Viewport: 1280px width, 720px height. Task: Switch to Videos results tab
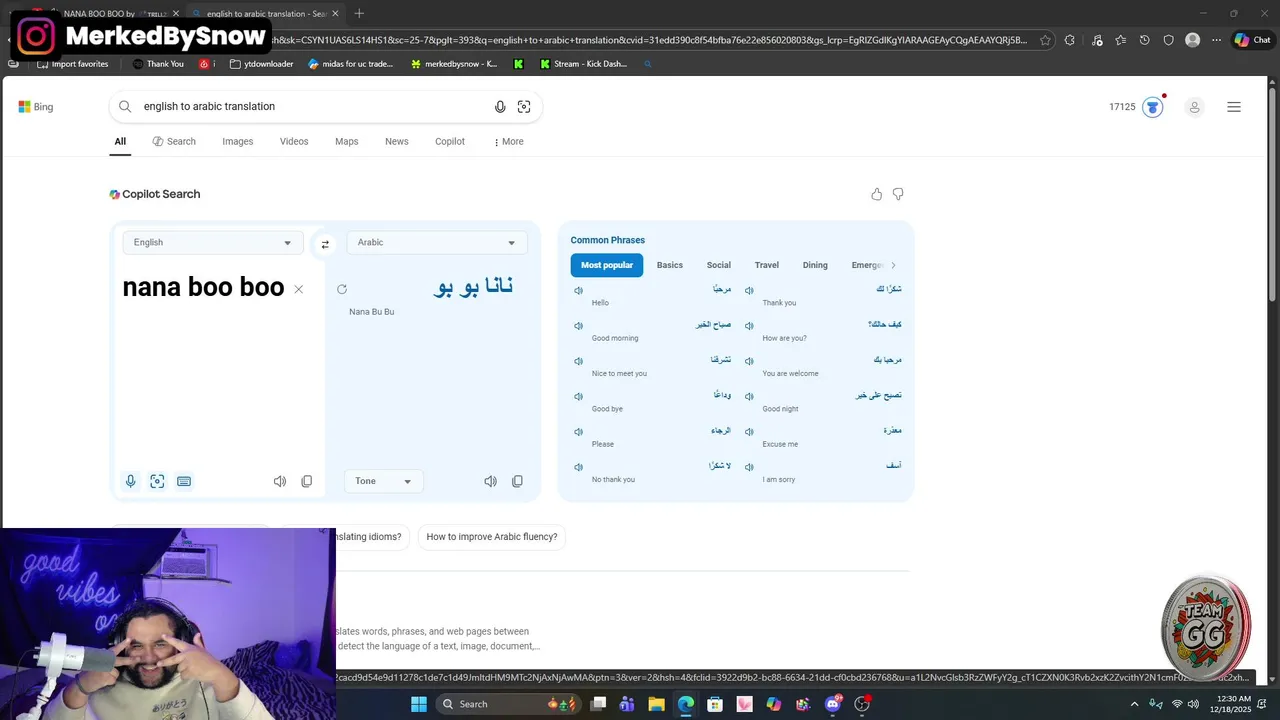click(x=294, y=142)
